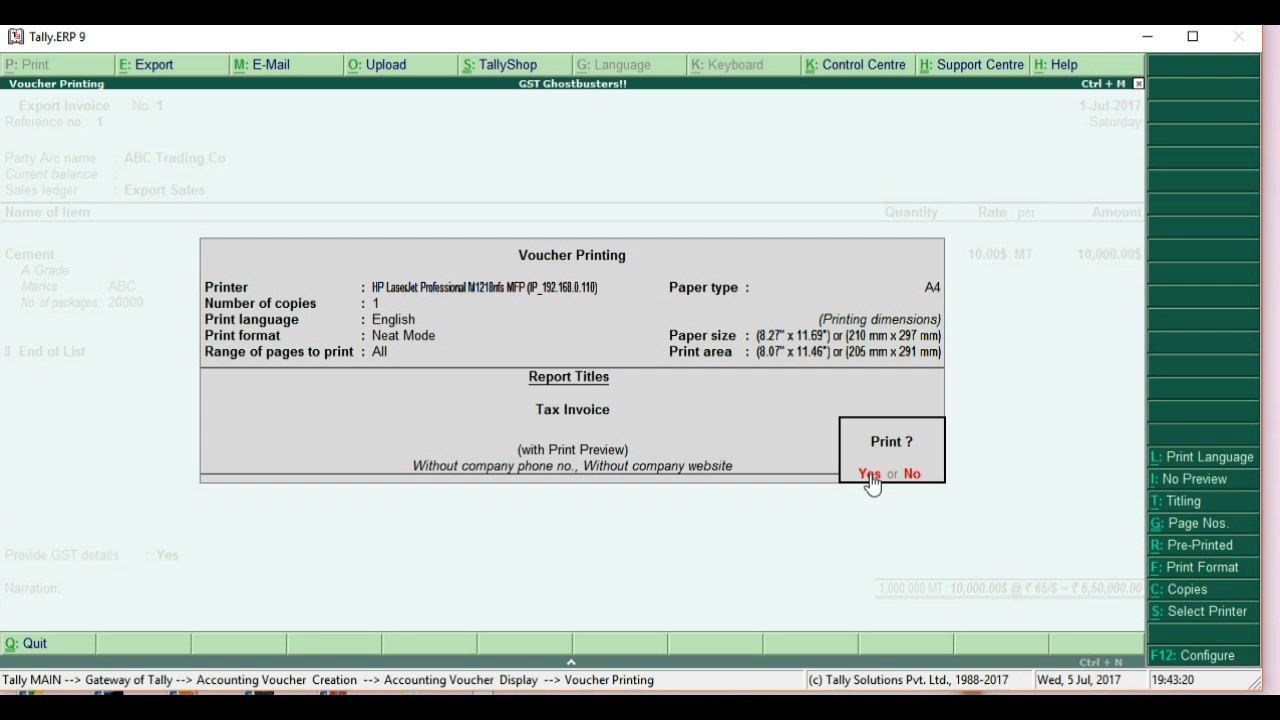Click the Tally.ERP 9 app icon in title bar
This screenshot has width=1280, height=720.
click(15, 37)
